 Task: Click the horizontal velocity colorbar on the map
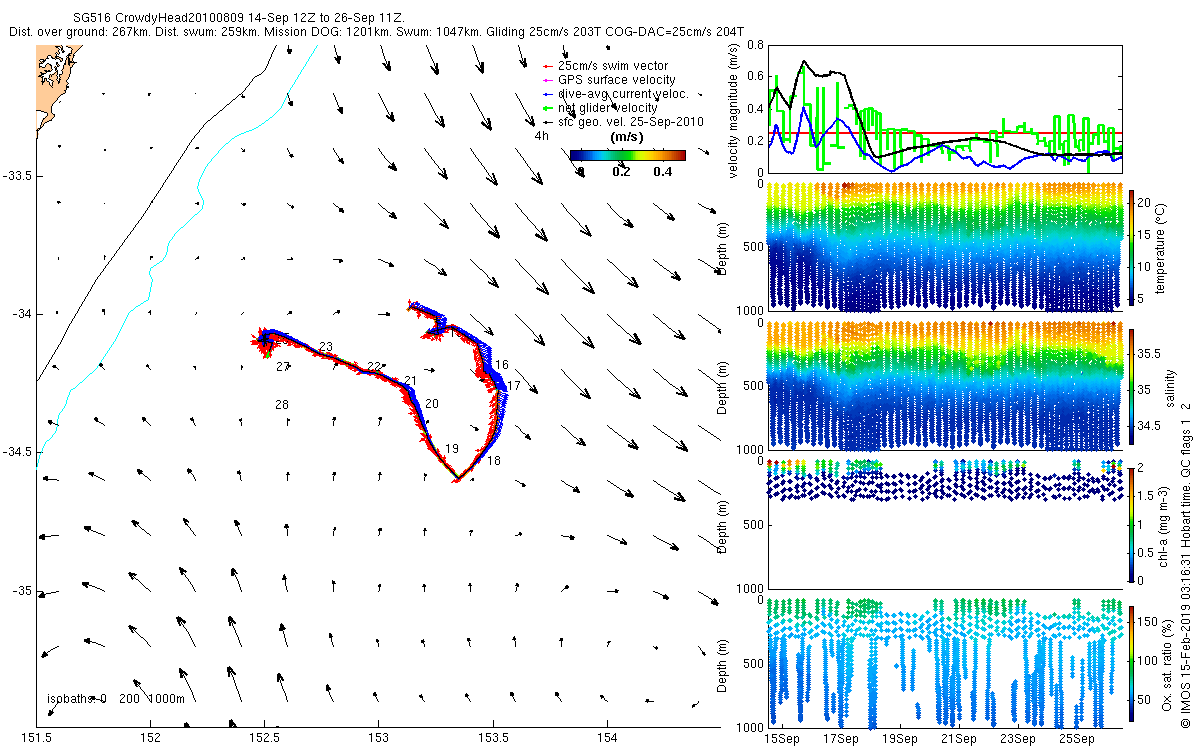pyautogui.click(x=627, y=155)
